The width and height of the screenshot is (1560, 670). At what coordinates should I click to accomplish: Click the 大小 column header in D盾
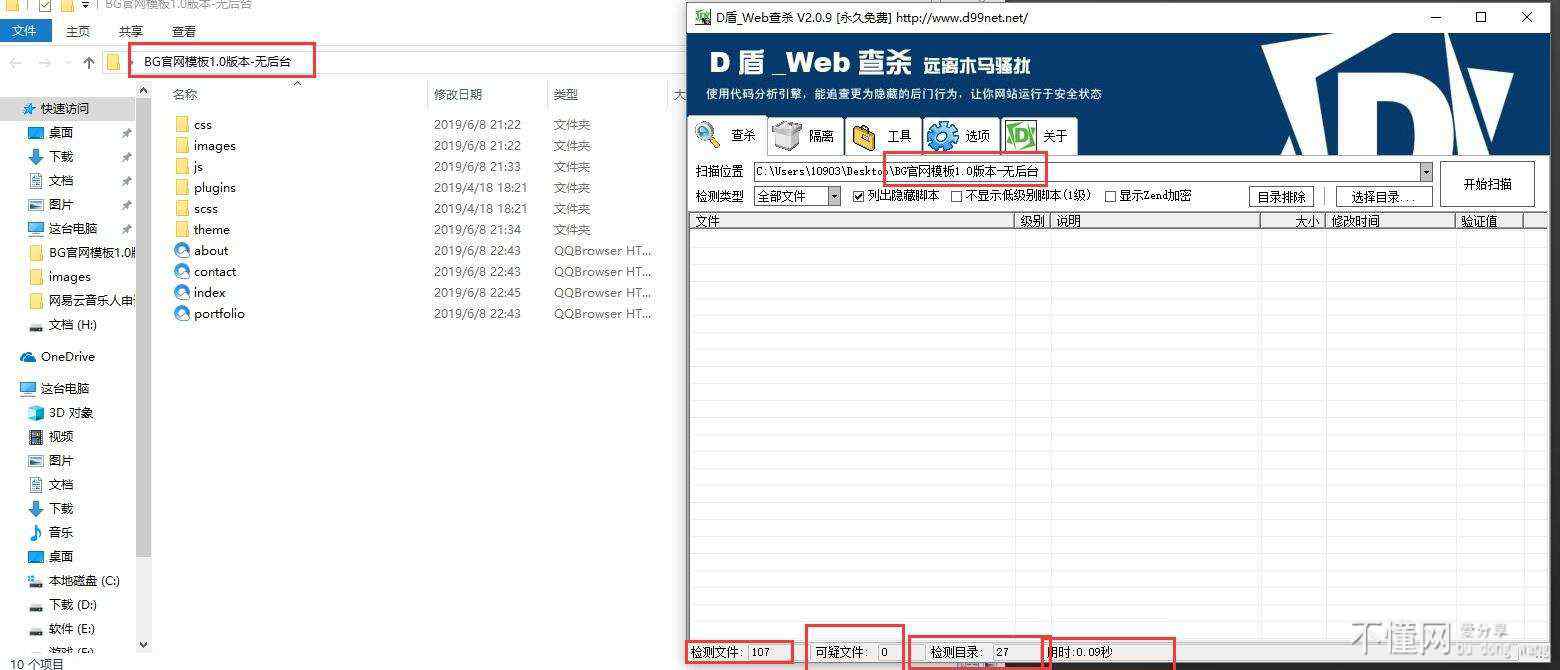point(1293,221)
